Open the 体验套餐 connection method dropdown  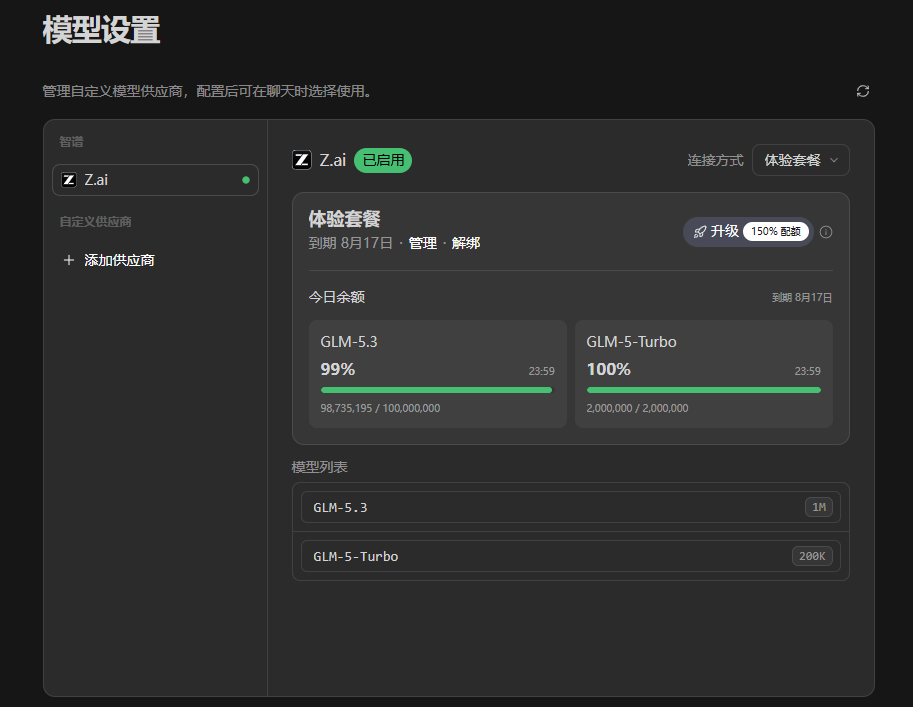pos(801,160)
